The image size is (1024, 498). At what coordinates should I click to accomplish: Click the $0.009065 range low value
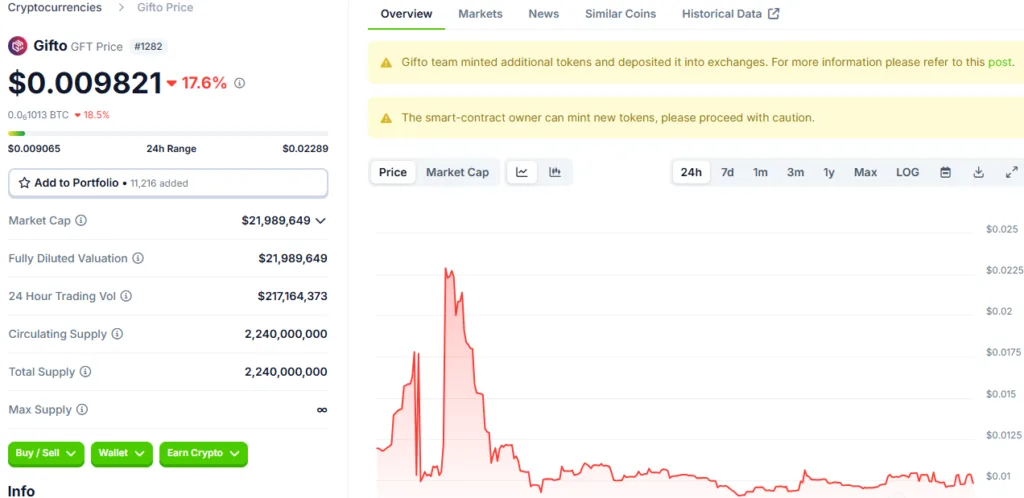[x=34, y=149]
